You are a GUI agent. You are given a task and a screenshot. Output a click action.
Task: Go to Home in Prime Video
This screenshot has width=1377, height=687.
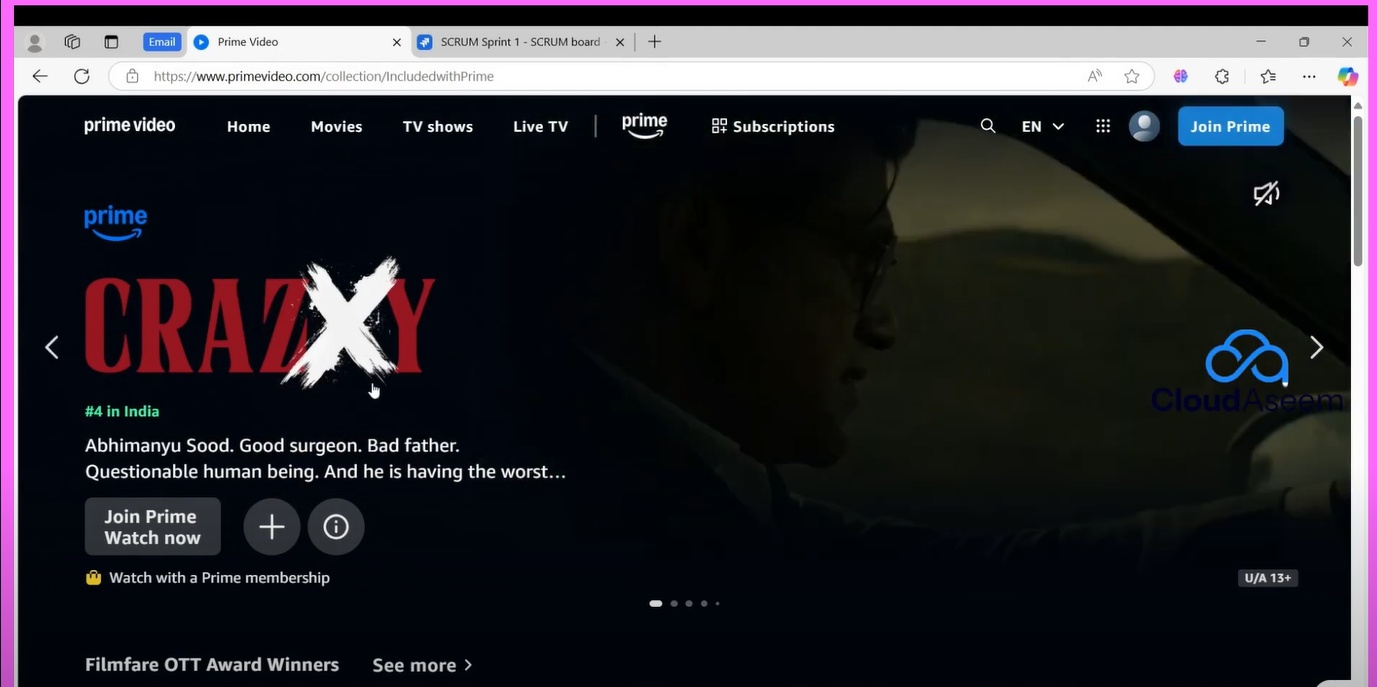248,127
